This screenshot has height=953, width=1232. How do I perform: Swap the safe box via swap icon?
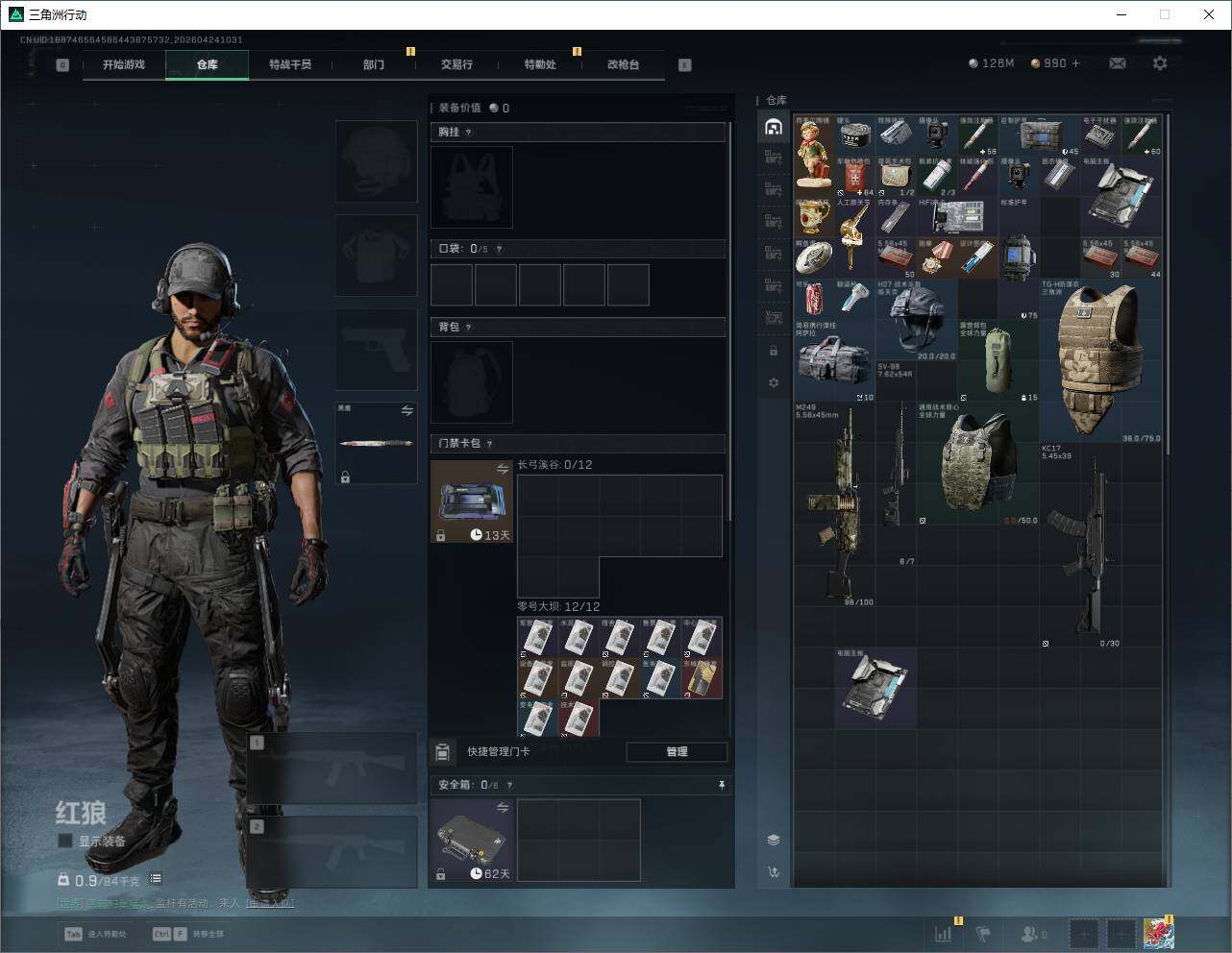pyautogui.click(x=502, y=809)
